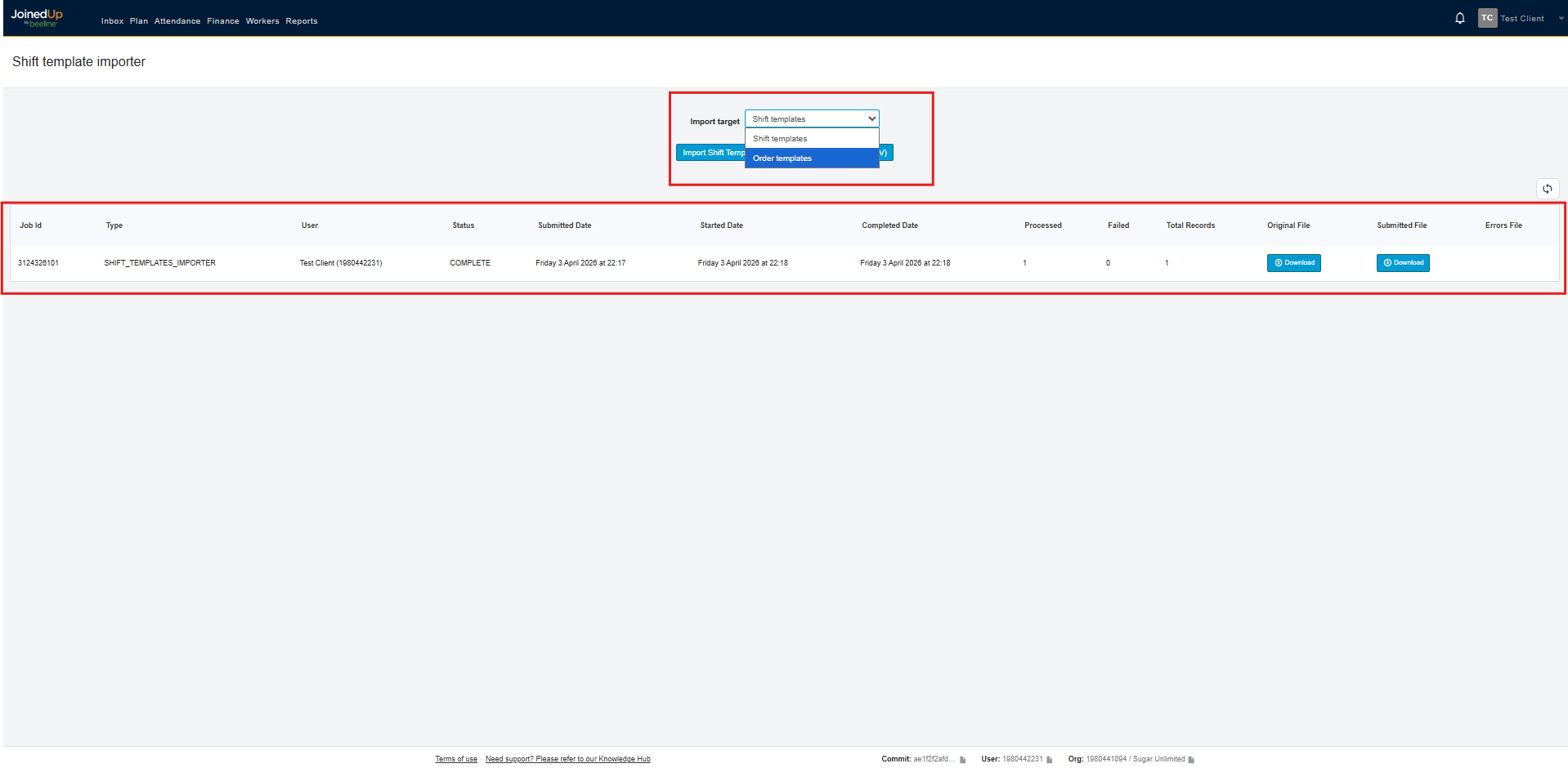Open the Inbox menu

pos(112,21)
